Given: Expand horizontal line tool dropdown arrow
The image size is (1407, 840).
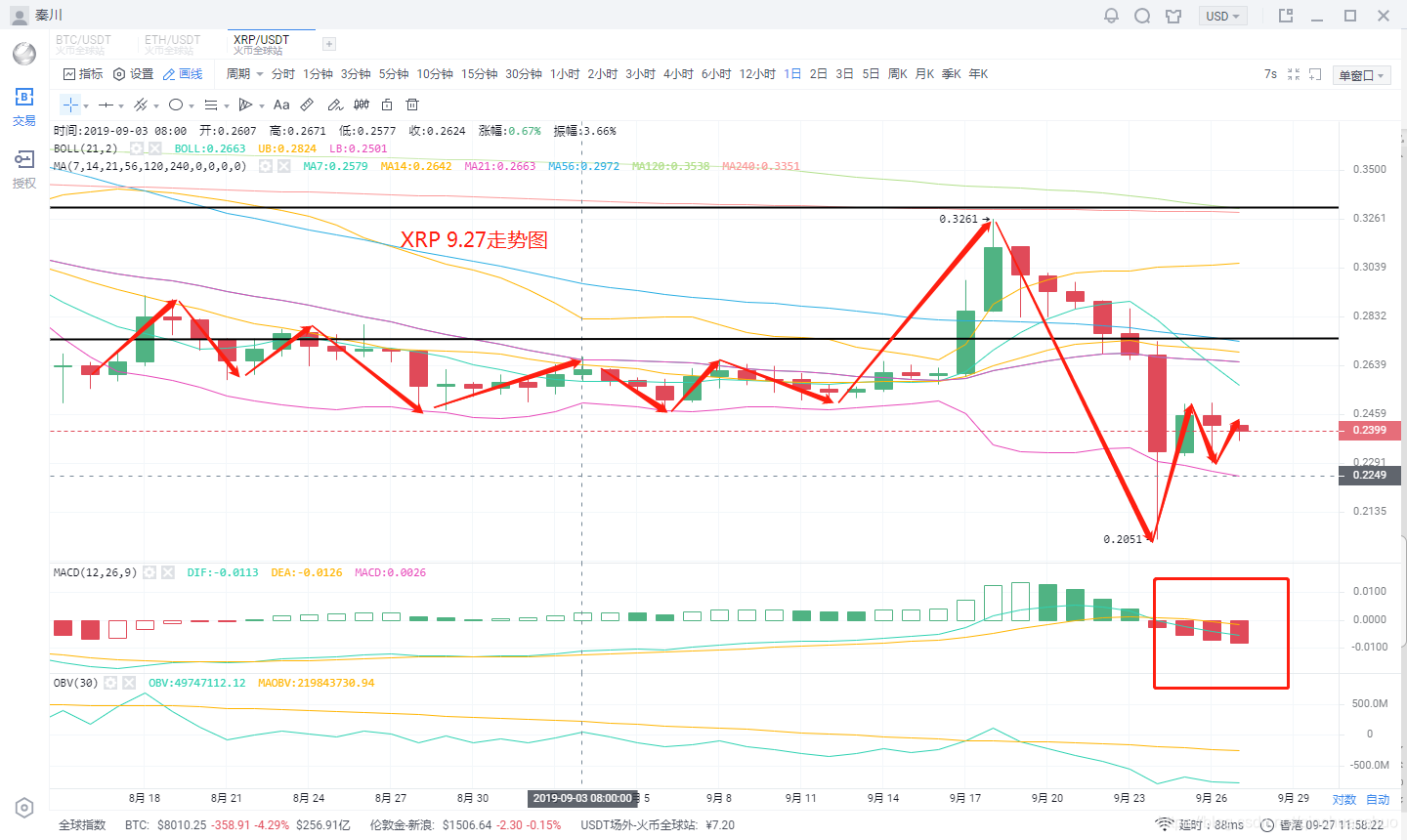Looking at the screenshot, I should tap(121, 105).
